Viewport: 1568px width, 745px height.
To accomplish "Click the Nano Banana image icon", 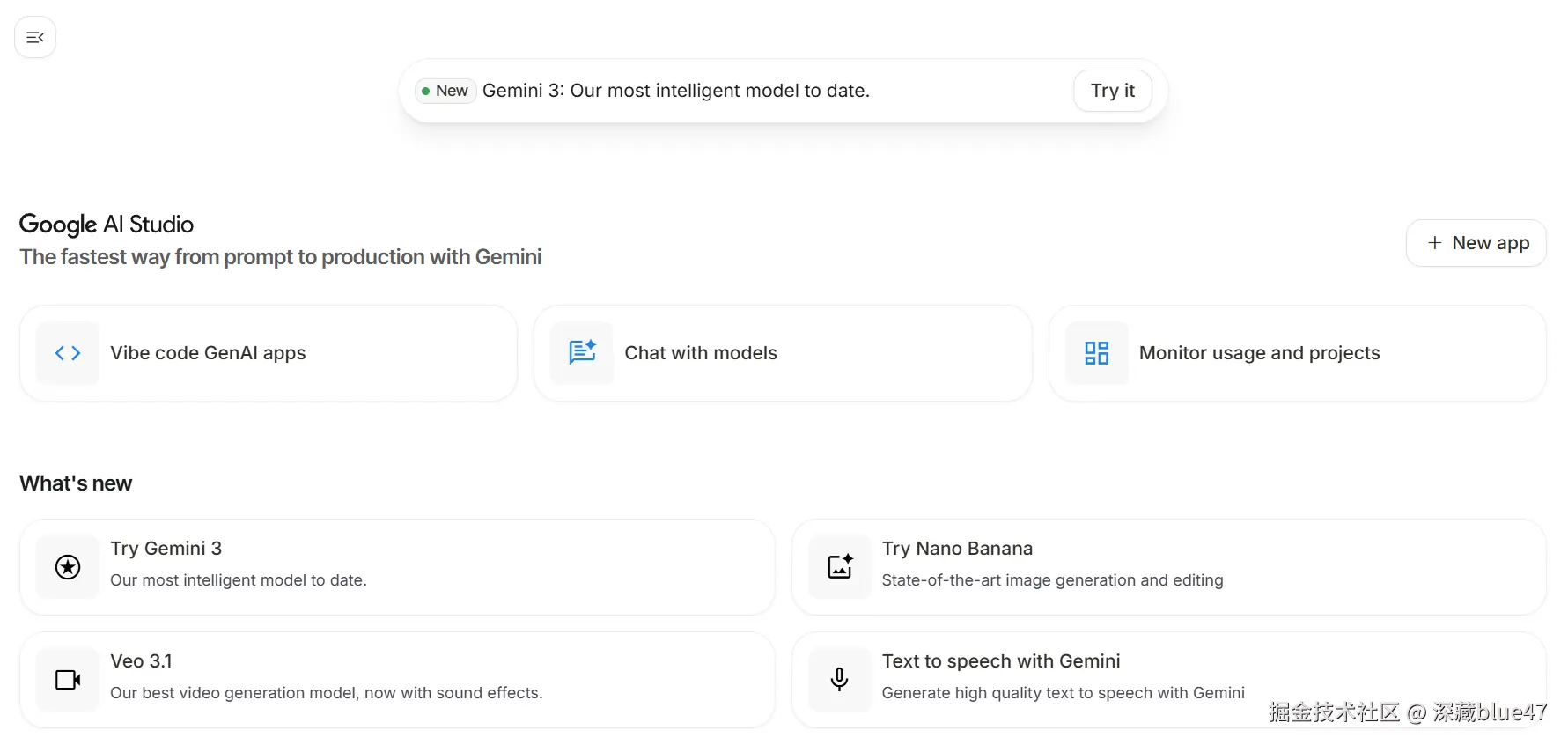I will coord(840,567).
